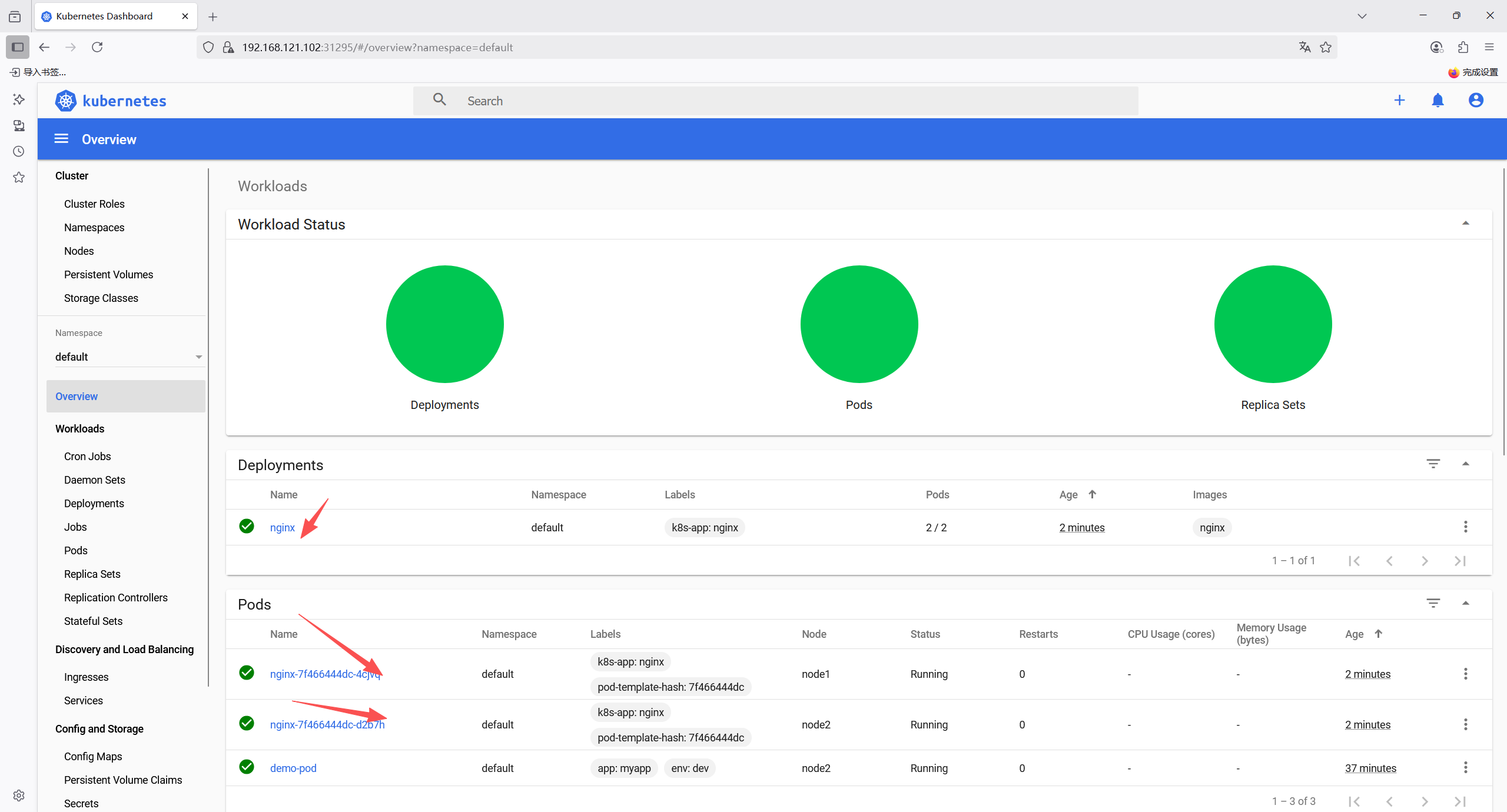Screen dimensions: 1507x812
Task: Open Services in sidebar
Action: click(84, 700)
